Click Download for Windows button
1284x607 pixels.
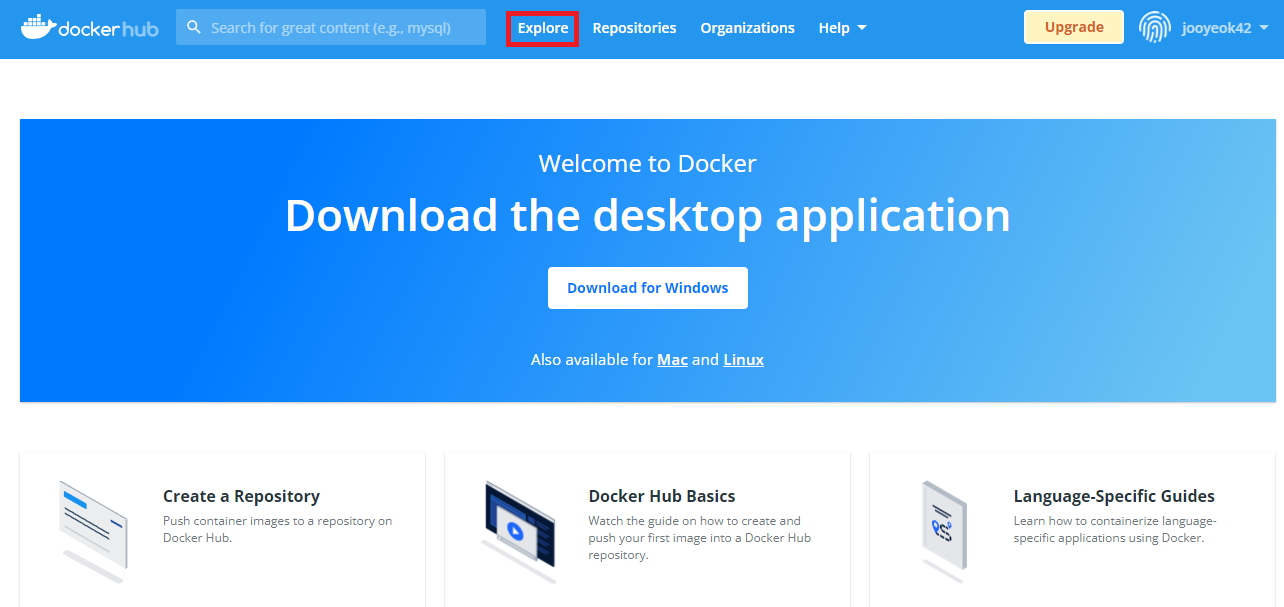pos(648,288)
